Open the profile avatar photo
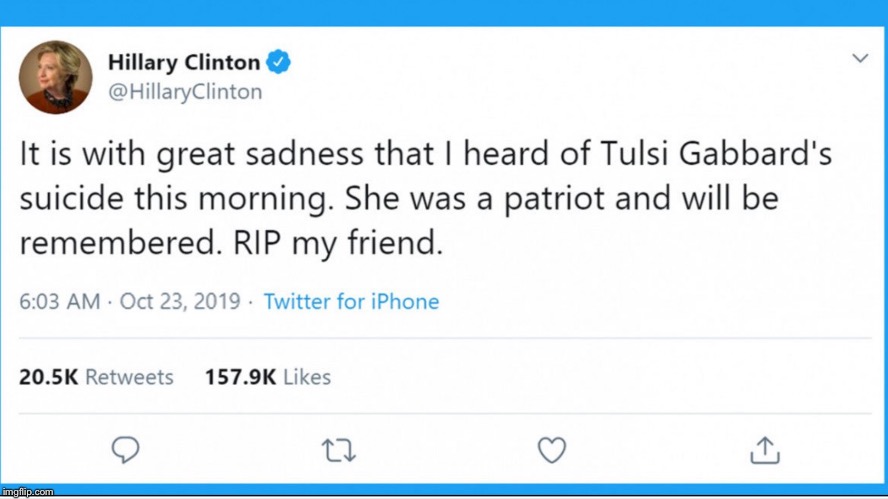Image resolution: width=888 pixels, height=499 pixels. click(x=55, y=76)
